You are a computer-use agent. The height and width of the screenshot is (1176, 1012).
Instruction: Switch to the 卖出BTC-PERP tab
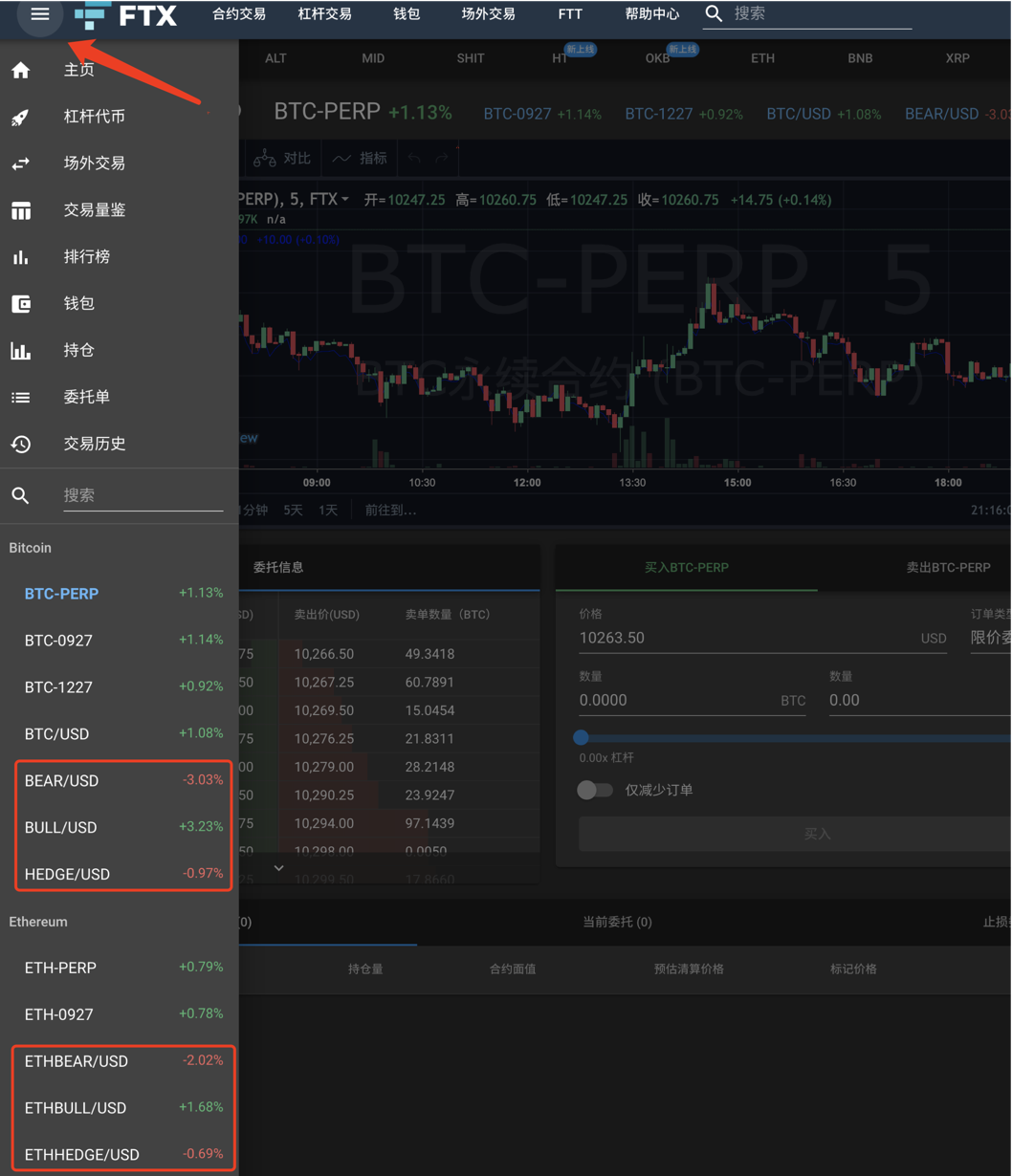tap(948, 568)
